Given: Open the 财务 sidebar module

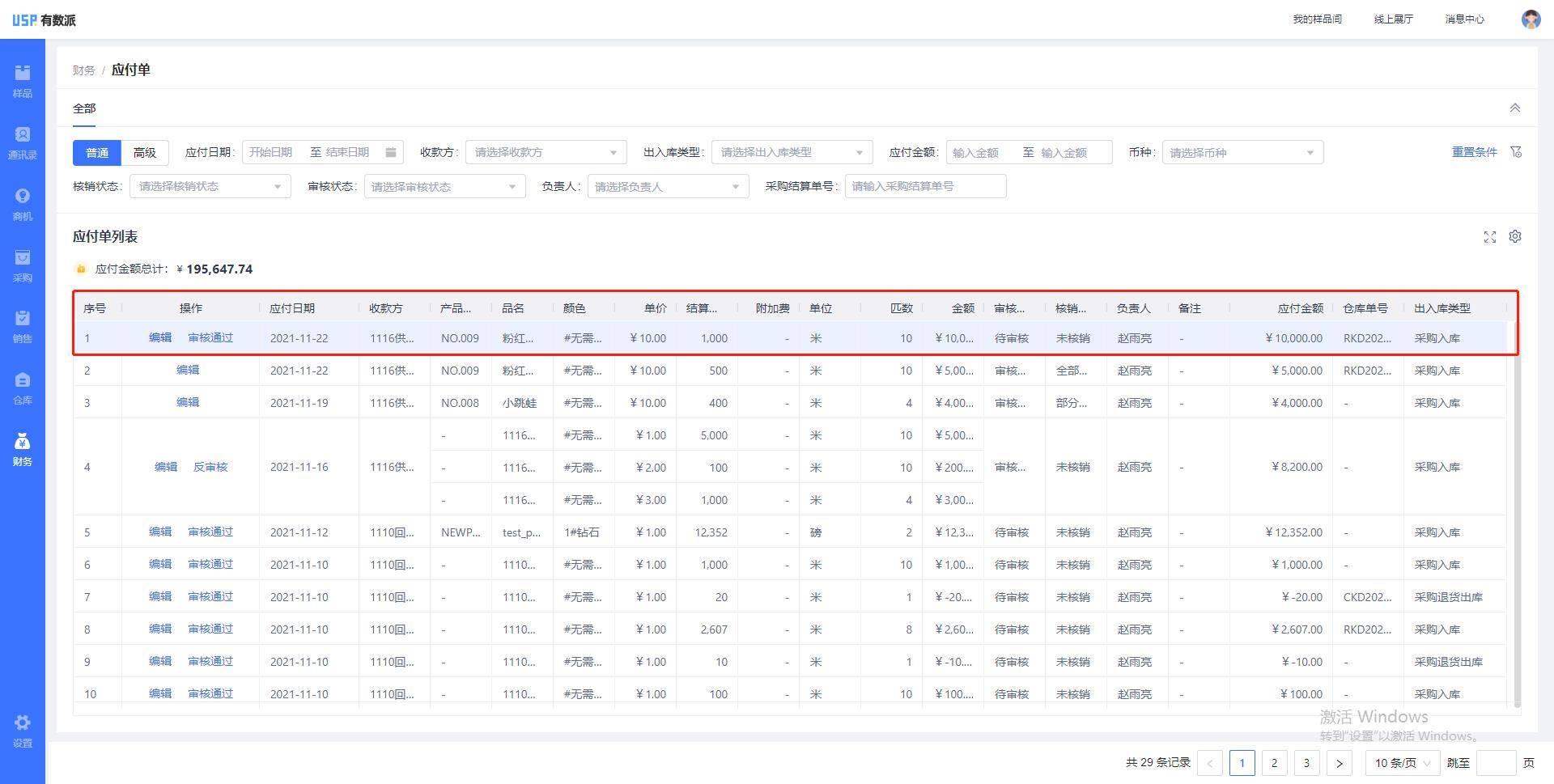Looking at the screenshot, I should point(23,449).
